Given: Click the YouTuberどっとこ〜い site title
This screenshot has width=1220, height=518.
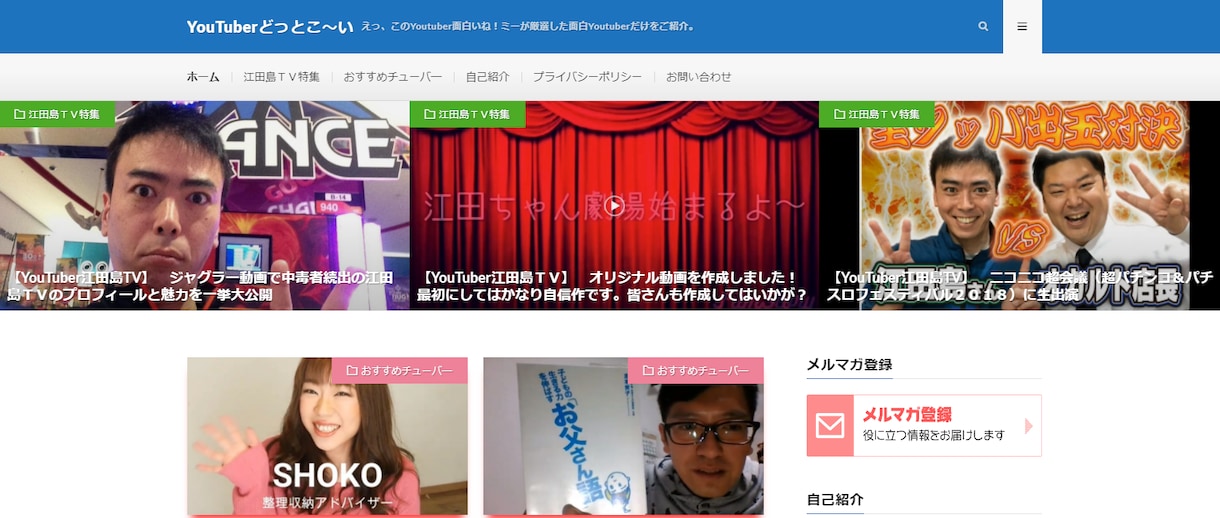Looking at the screenshot, I should coord(269,27).
